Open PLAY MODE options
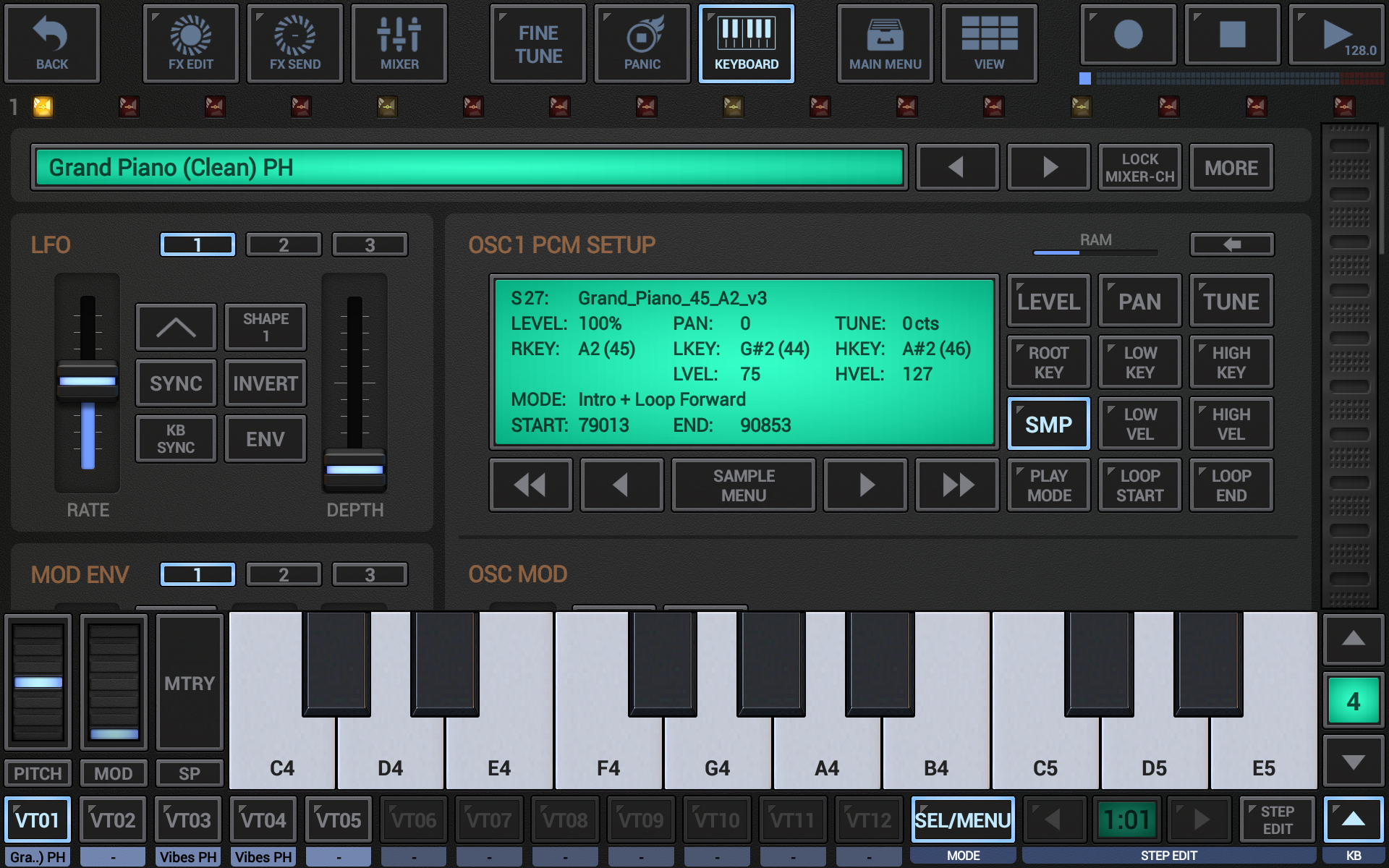The height and width of the screenshot is (868, 1389). 1048,485
